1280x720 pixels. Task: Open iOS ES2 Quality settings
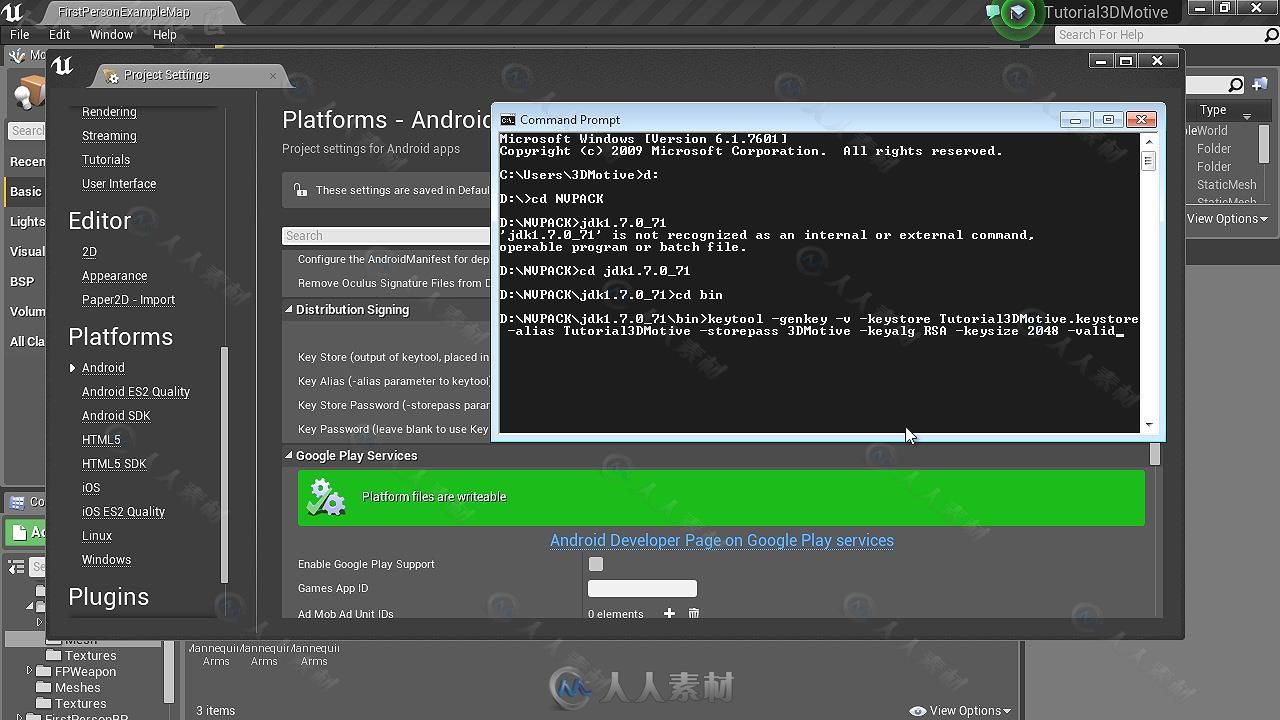click(x=123, y=512)
